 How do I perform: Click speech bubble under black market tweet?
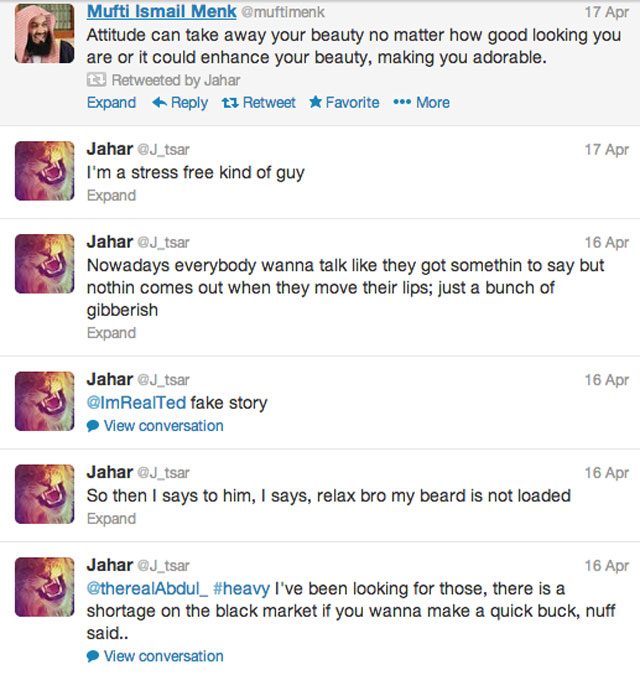[x=93, y=657]
